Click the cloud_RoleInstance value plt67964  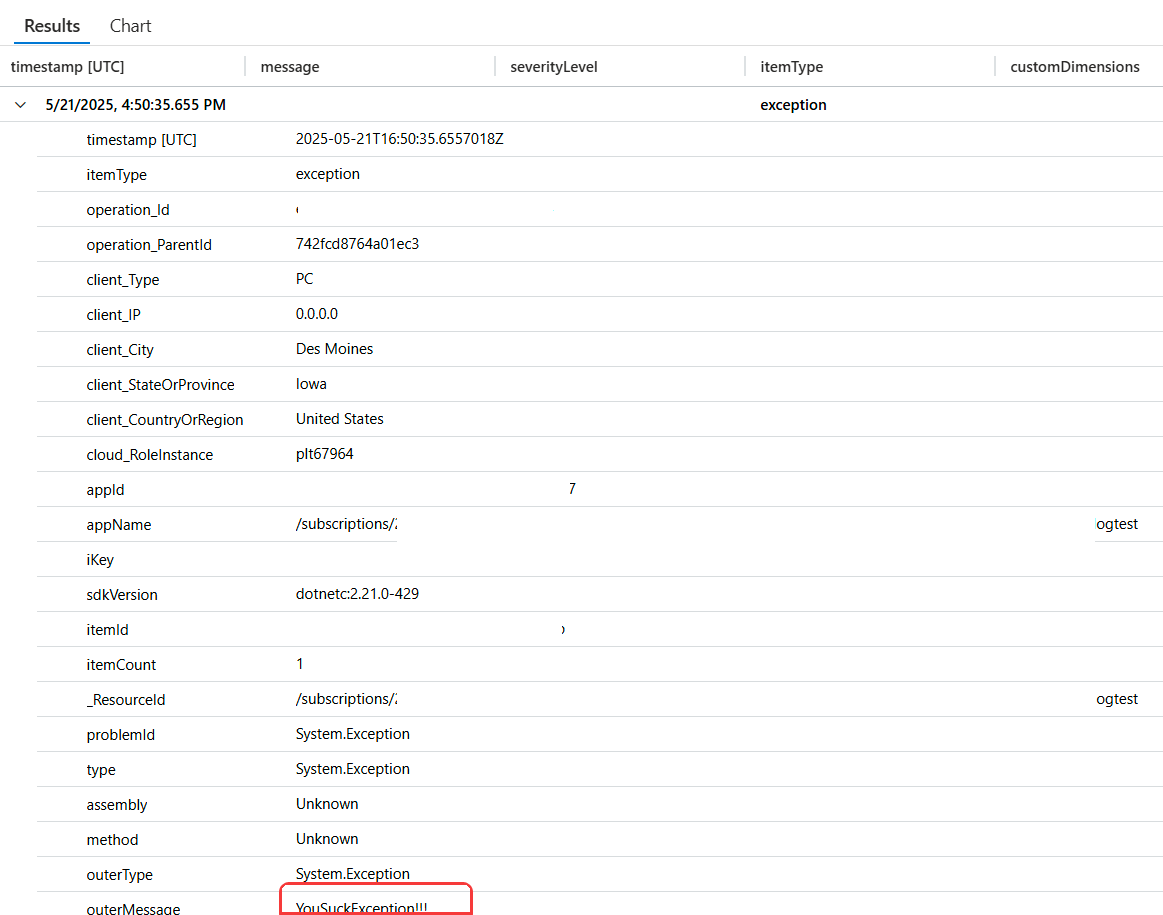click(x=324, y=454)
